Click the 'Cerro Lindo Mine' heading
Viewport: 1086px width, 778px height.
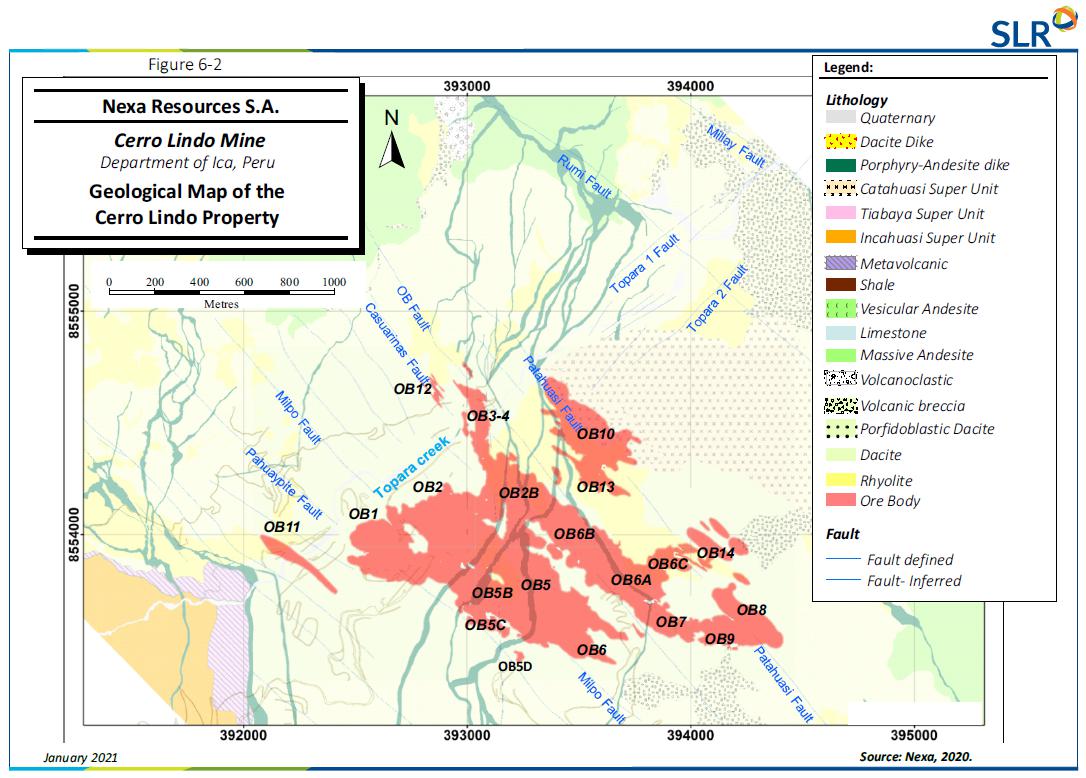click(189, 140)
